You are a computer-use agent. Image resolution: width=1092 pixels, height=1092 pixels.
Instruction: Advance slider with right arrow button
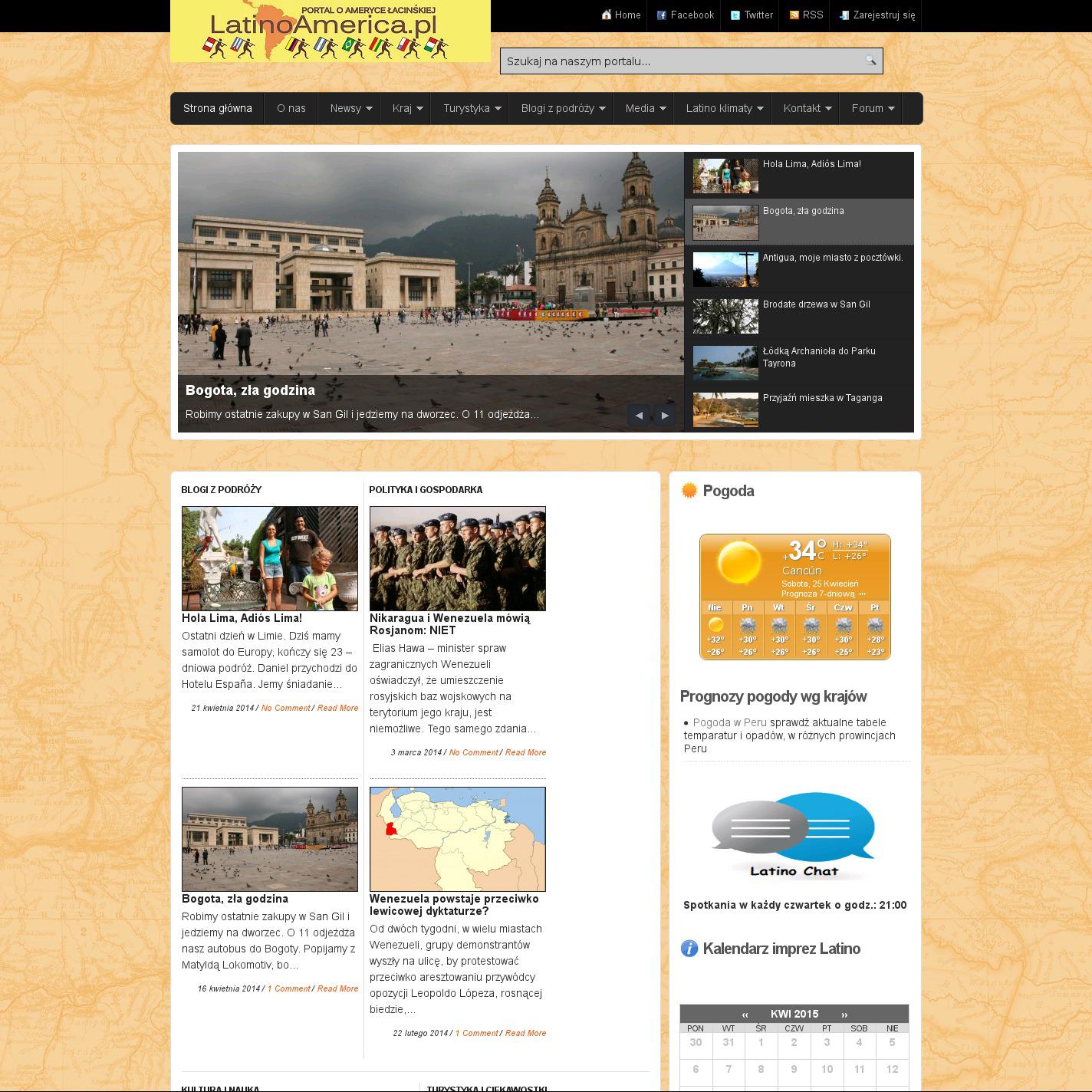(x=665, y=415)
